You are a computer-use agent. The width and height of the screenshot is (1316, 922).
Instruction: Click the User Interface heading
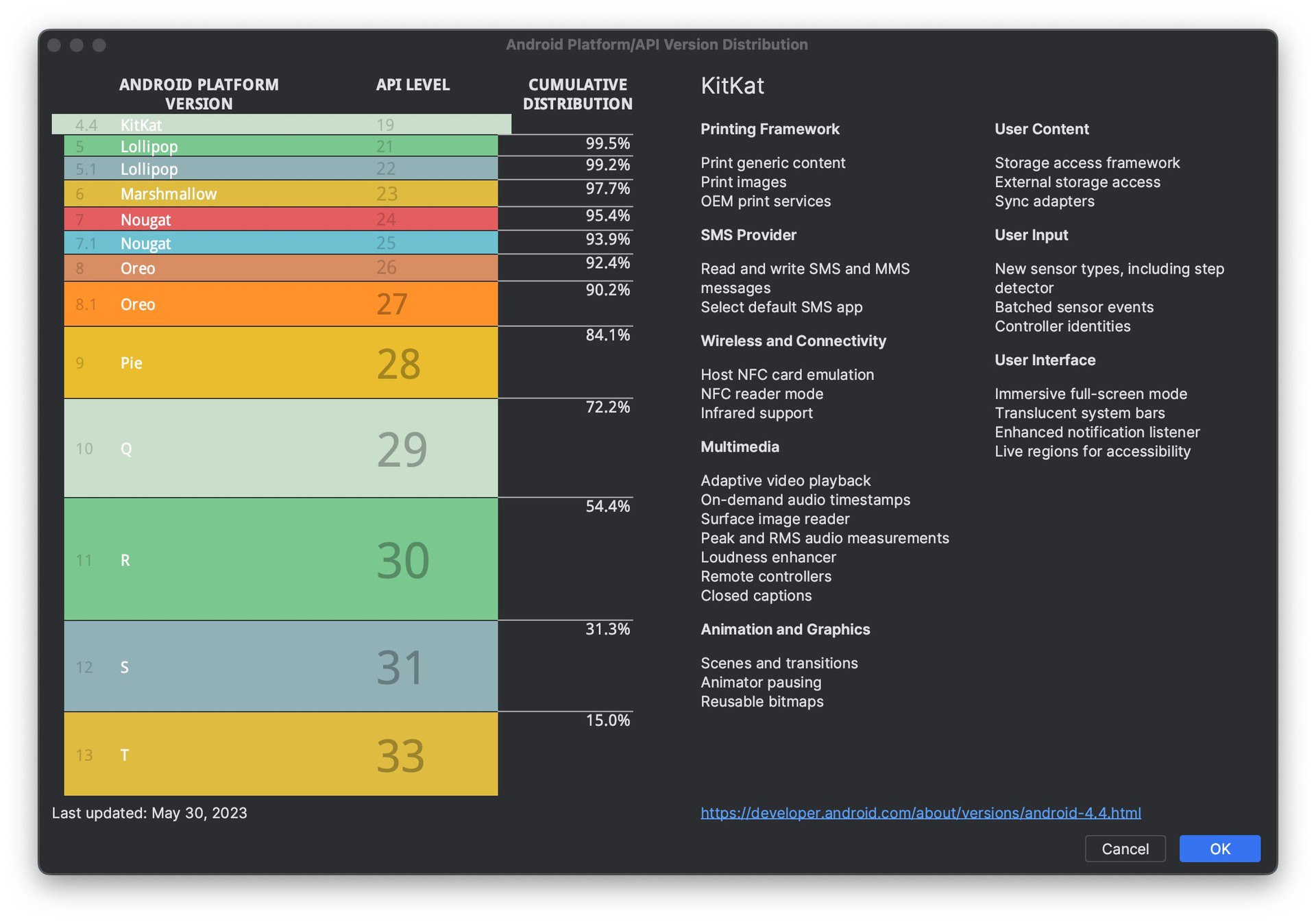[x=1045, y=360]
